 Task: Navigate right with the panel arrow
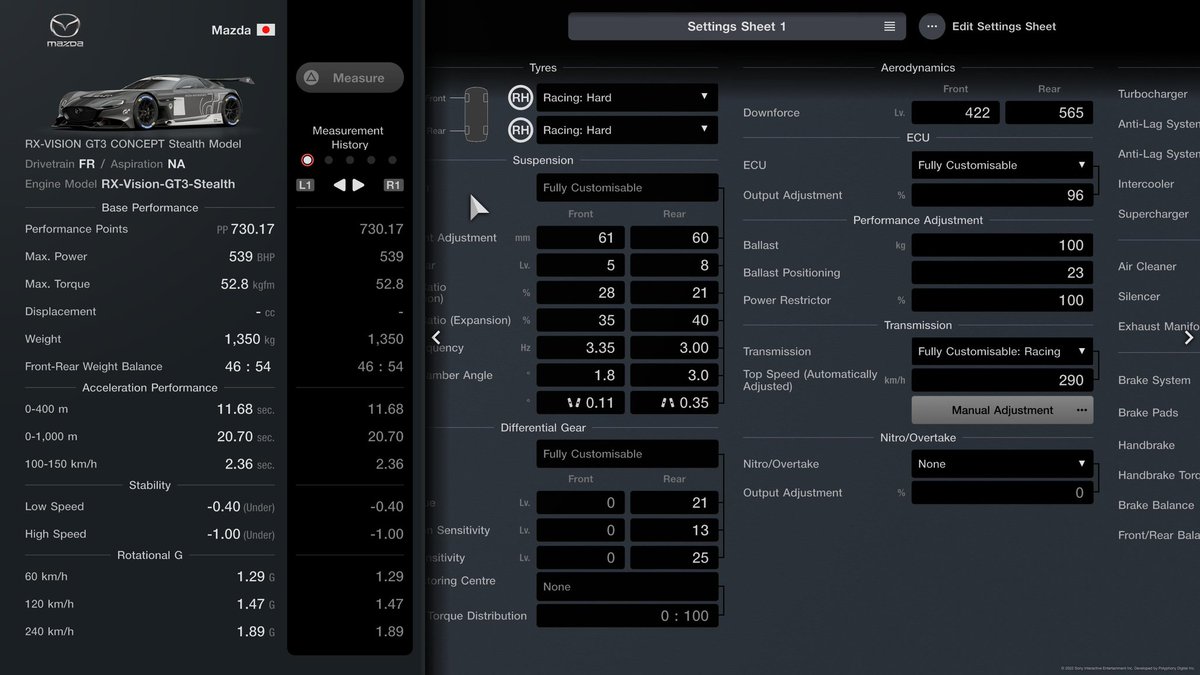(1188, 338)
